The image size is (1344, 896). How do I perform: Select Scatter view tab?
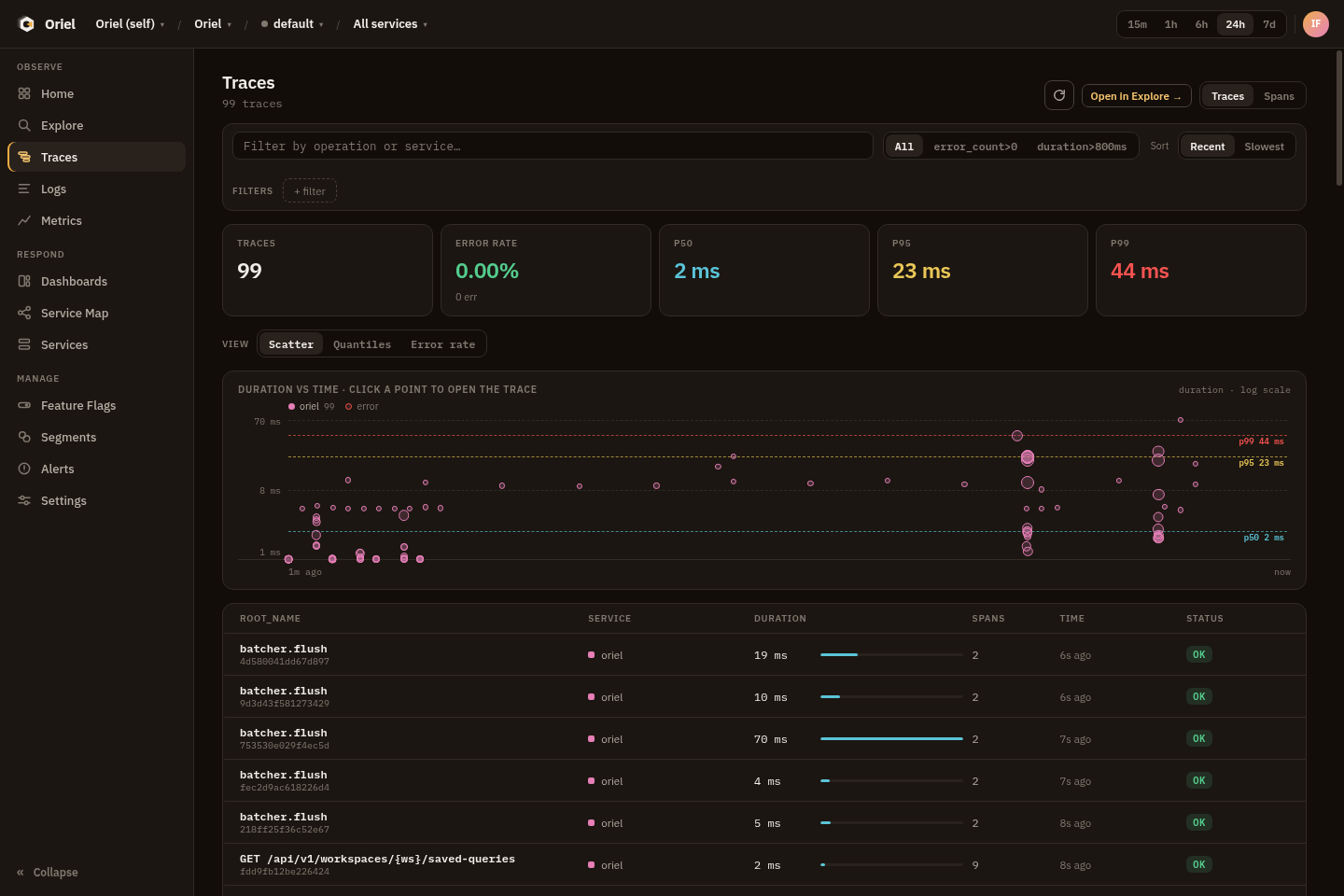coord(291,344)
